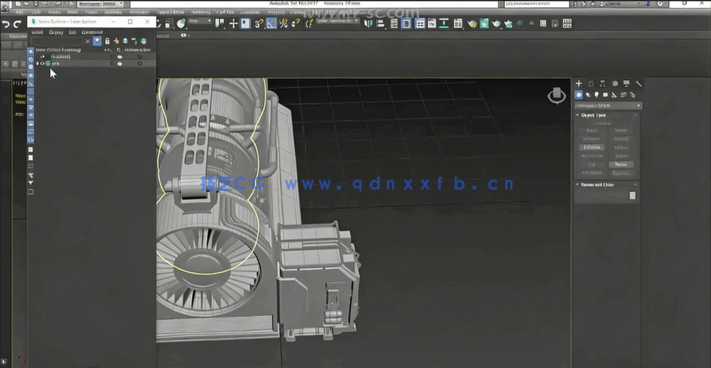This screenshot has width=711, height=368.
Task: Click the Scatter object type button
Action: click(x=621, y=131)
